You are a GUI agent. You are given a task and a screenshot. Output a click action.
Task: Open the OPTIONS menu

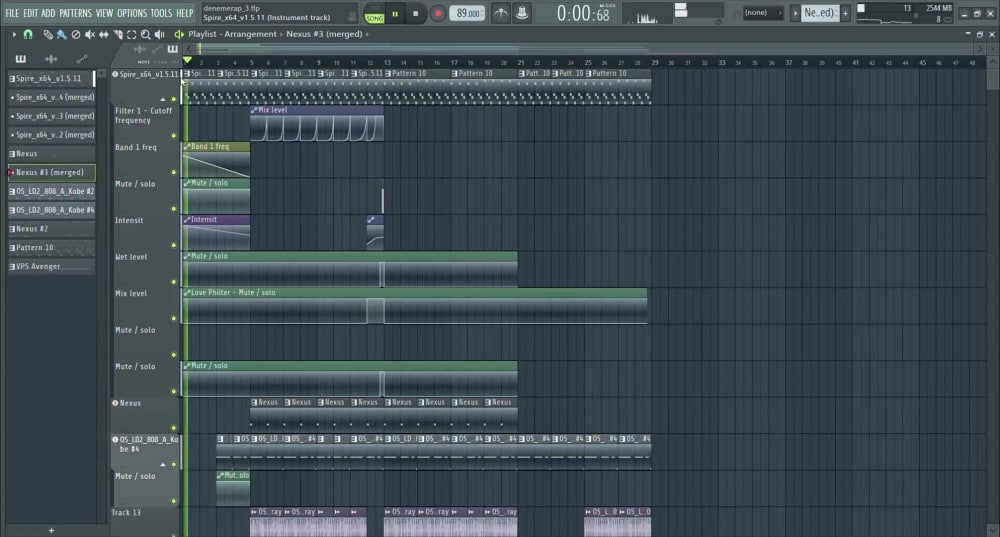pyautogui.click(x=132, y=13)
